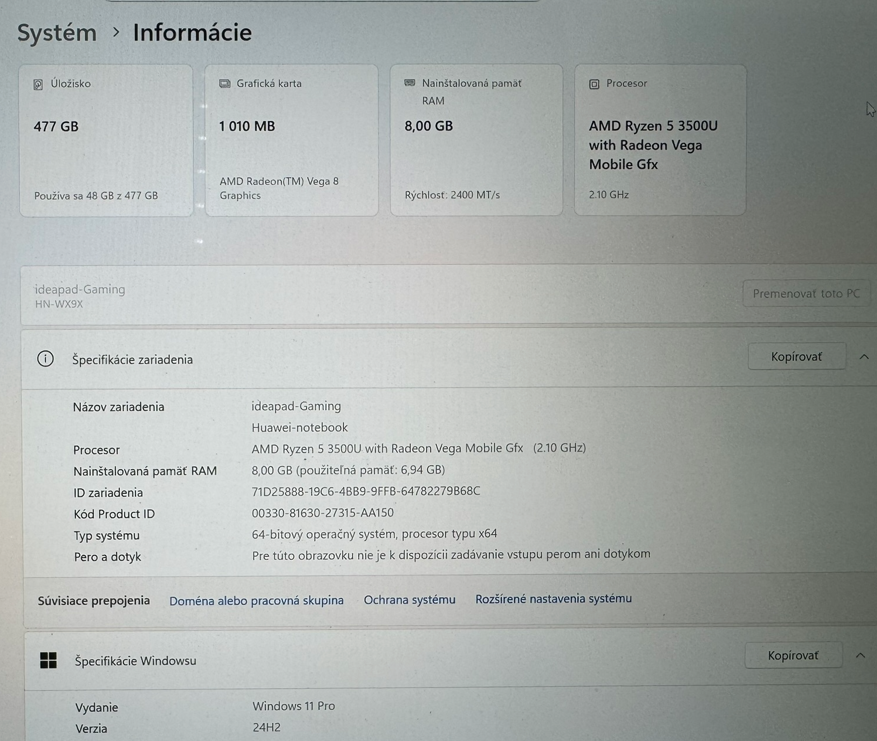Select the 8,00 GB RAM card
This screenshot has width=877, height=741.
[x=476, y=141]
